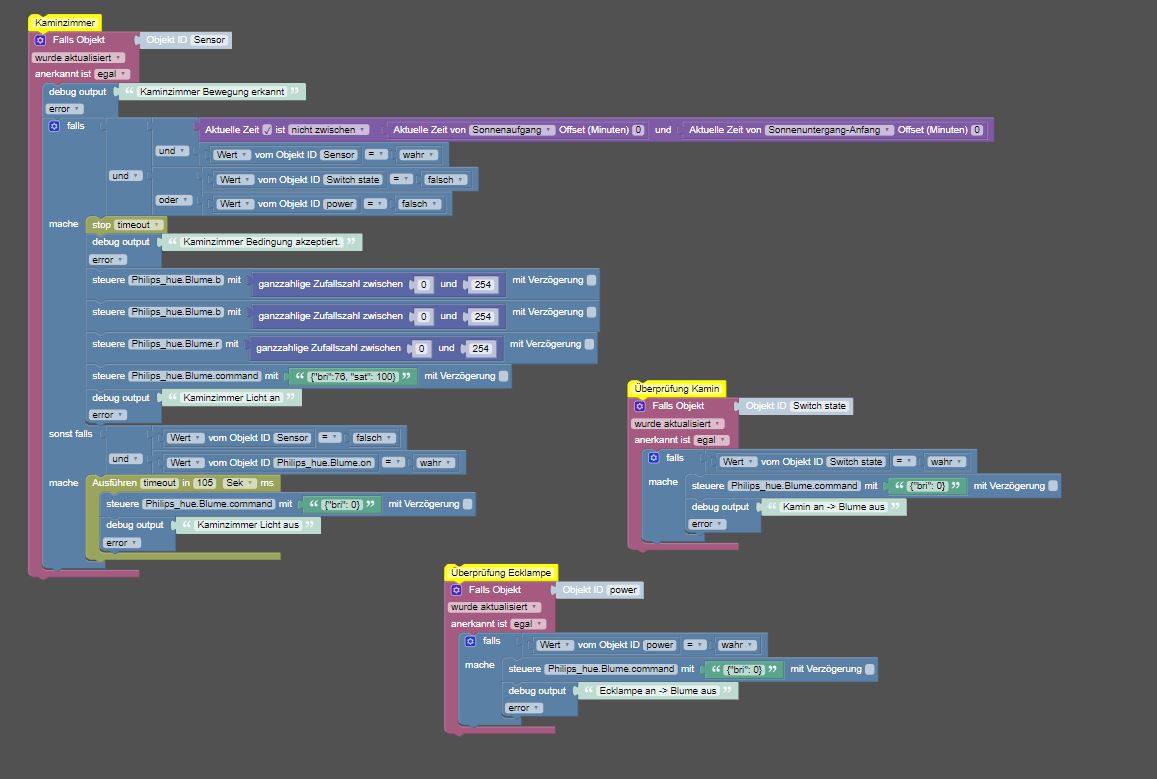Select the 'sonst falls' label
The height and width of the screenshot is (779, 1157).
point(71,434)
